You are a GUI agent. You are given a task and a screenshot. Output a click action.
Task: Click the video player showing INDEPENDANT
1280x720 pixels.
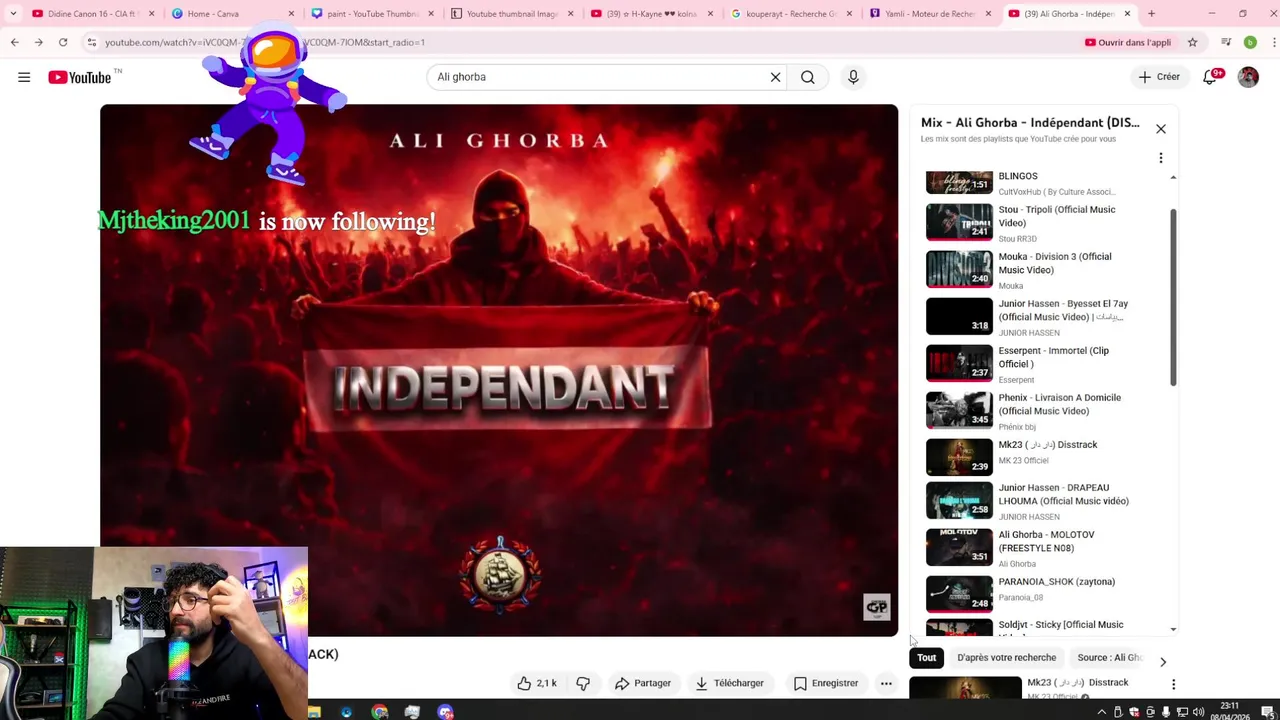(499, 370)
